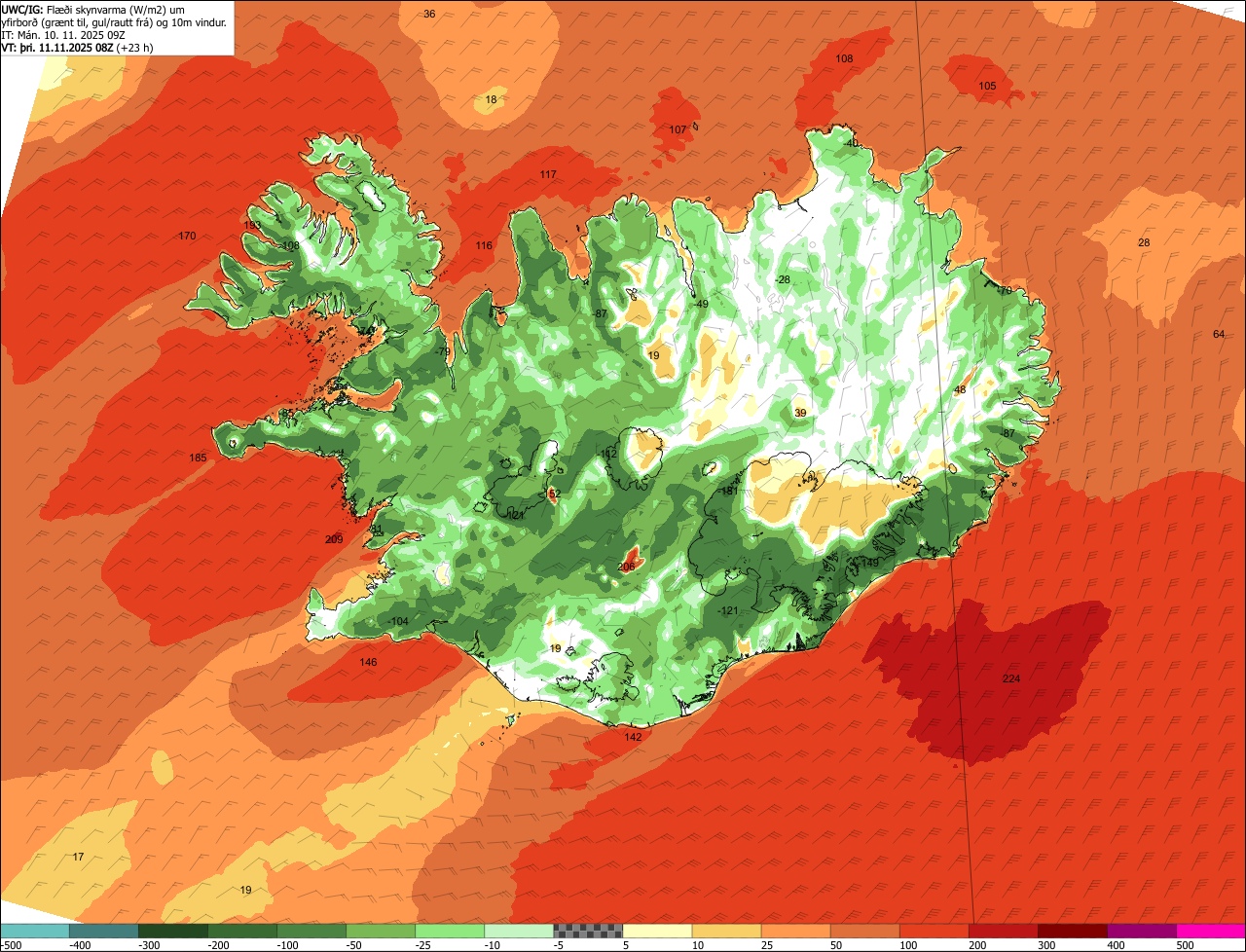This screenshot has height=952, width=1246.
Task: Click the '-28' value in northeast Iceland
Action: pos(783,279)
